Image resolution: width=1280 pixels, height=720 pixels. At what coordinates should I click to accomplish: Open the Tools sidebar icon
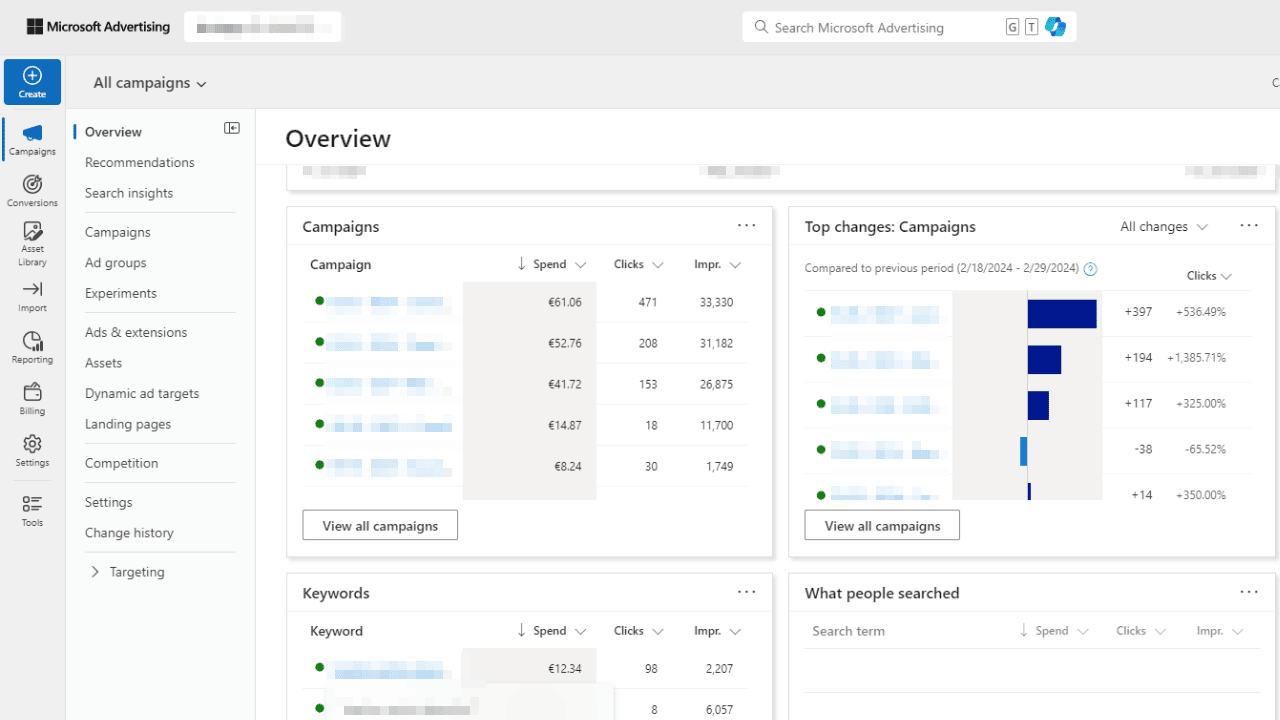32,510
